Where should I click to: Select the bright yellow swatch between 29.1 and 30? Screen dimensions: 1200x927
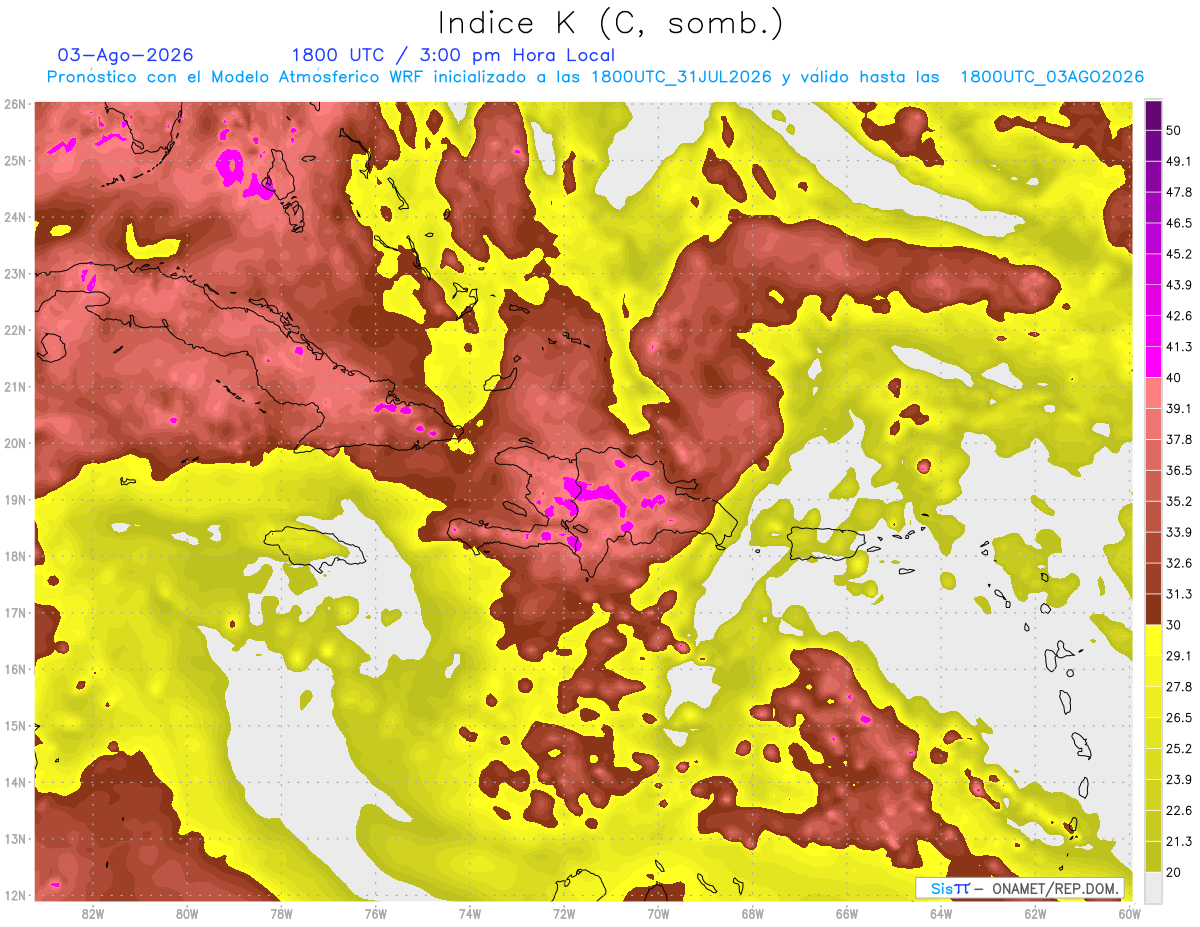(x=1154, y=640)
